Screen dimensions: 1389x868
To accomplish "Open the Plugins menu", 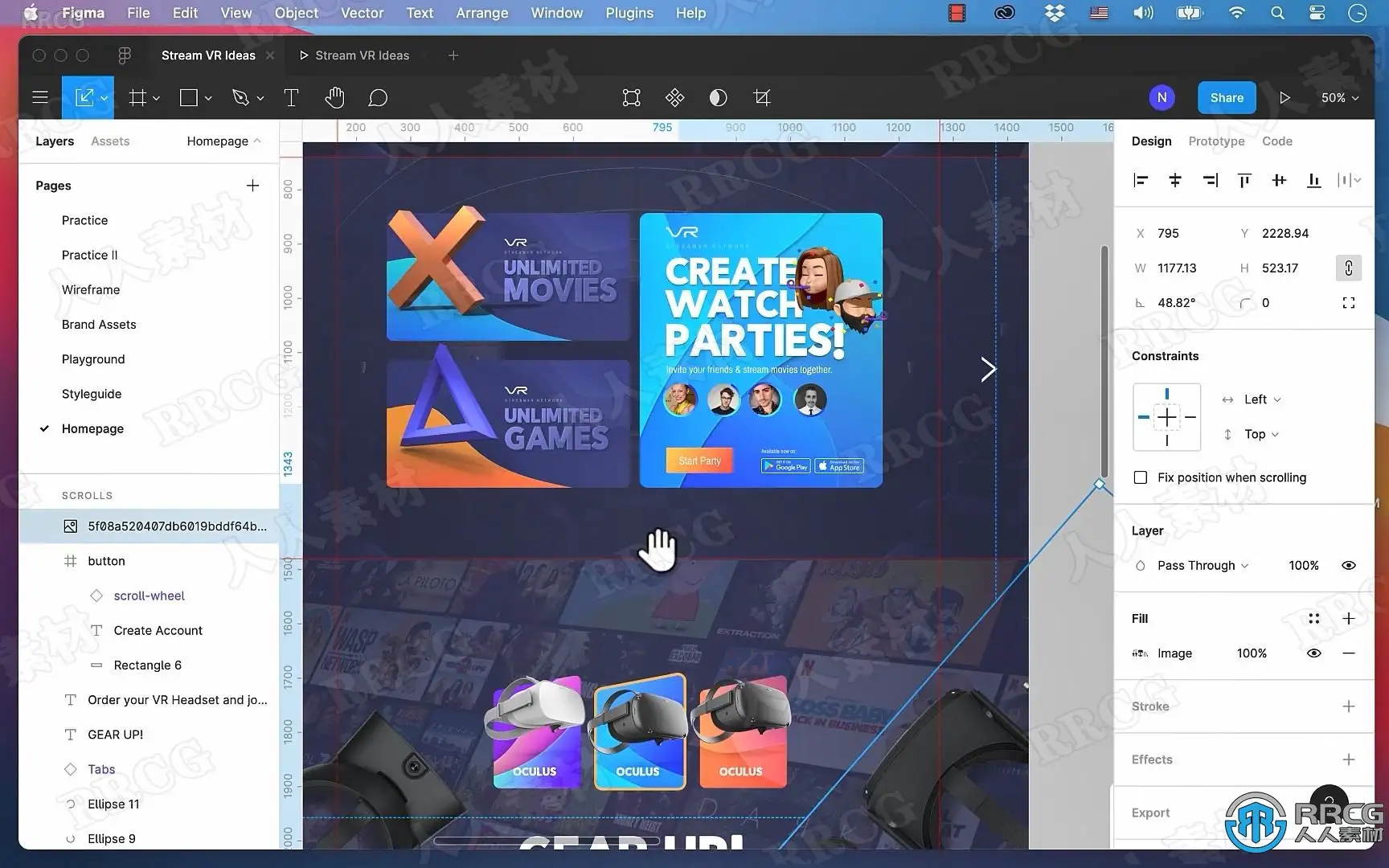I will 629,13.
